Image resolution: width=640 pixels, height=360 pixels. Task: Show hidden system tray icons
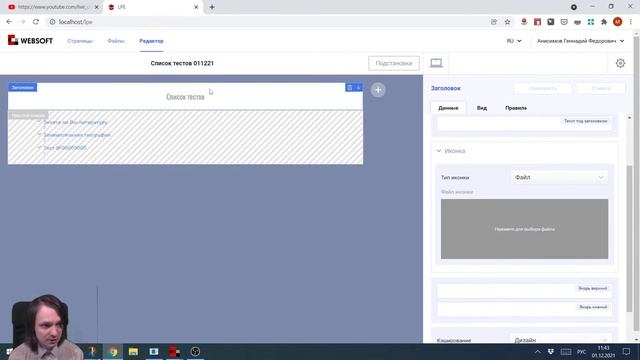point(538,352)
